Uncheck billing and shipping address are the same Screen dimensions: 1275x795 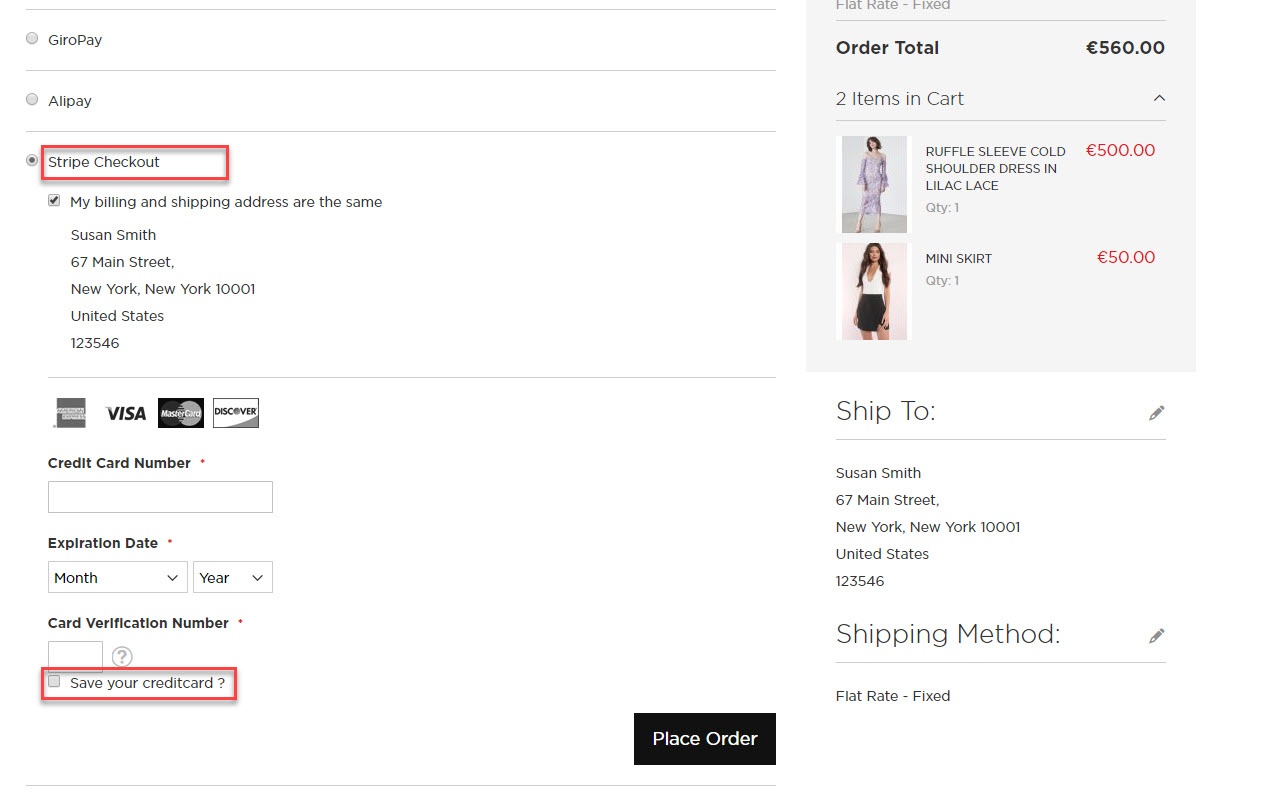[x=54, y=200]
